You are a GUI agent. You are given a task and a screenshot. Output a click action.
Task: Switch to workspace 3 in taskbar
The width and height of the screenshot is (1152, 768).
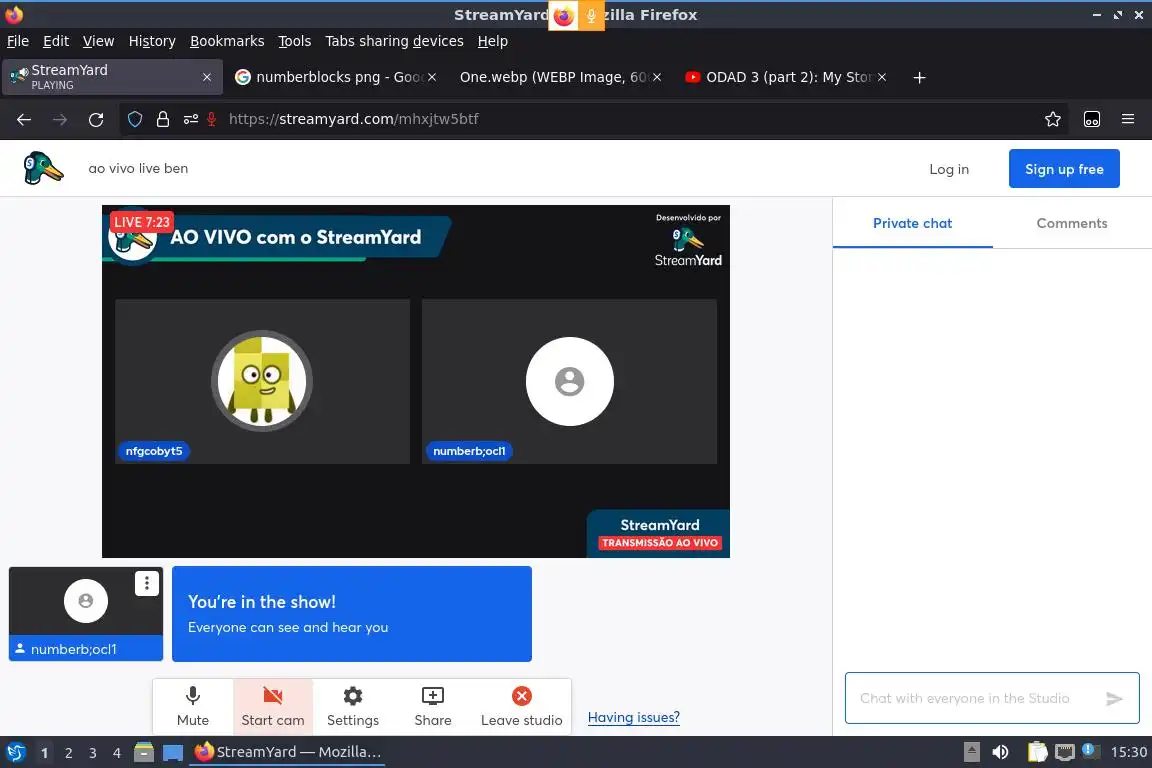point(93,753)
